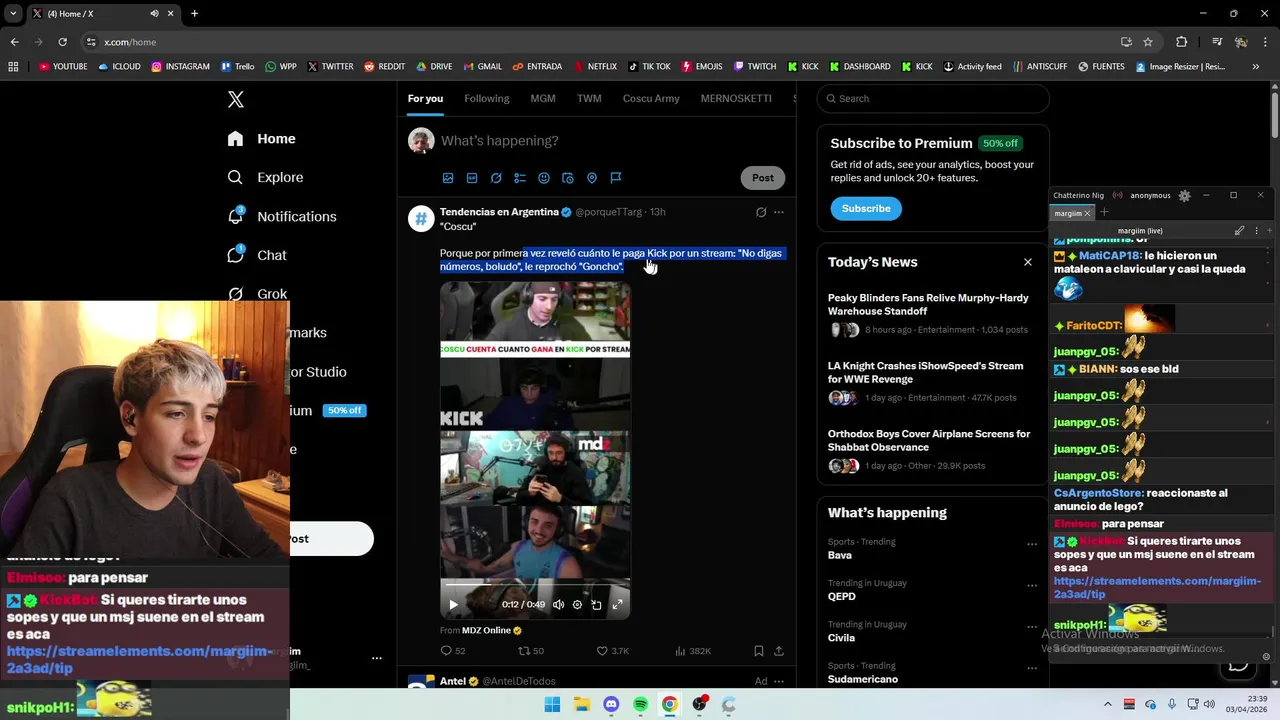This screenshot has height=720, width=1280.
Task: Click the greyed Post button in composer
Action: tap(763, 178)
